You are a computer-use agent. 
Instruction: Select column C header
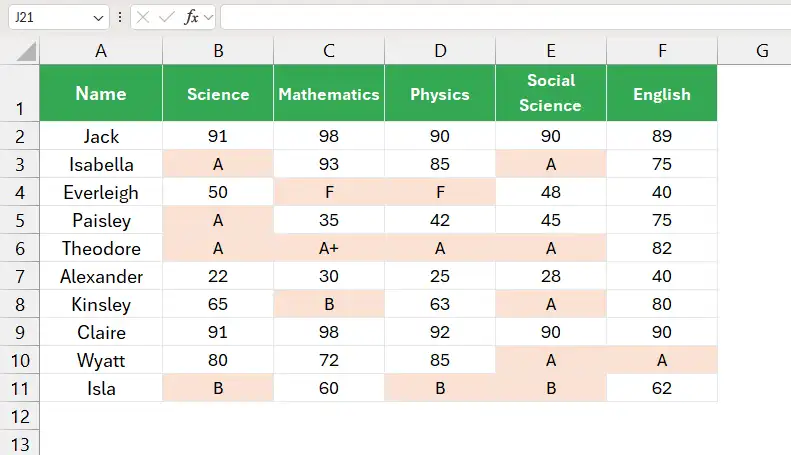click(x=329, y=51)
